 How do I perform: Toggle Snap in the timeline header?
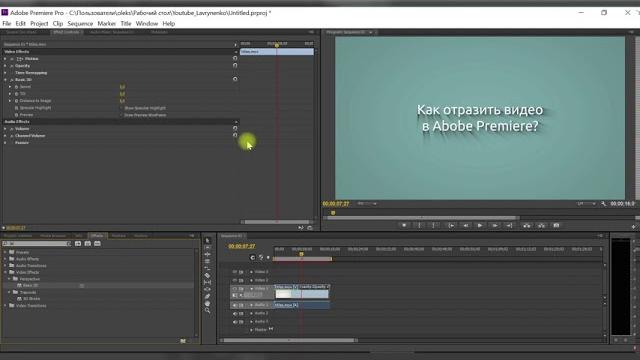tap(252, 257)
